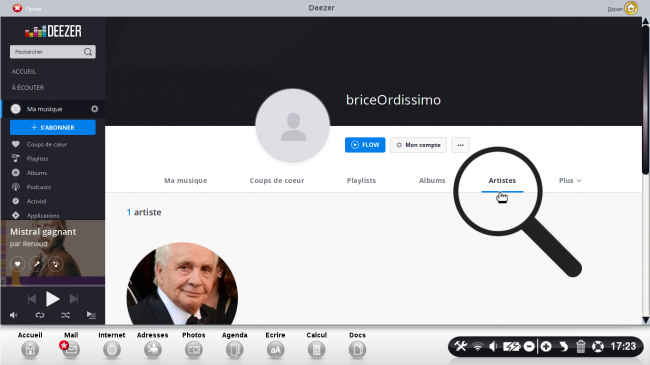Click the profile avatar placeholder

pos(293,126)
